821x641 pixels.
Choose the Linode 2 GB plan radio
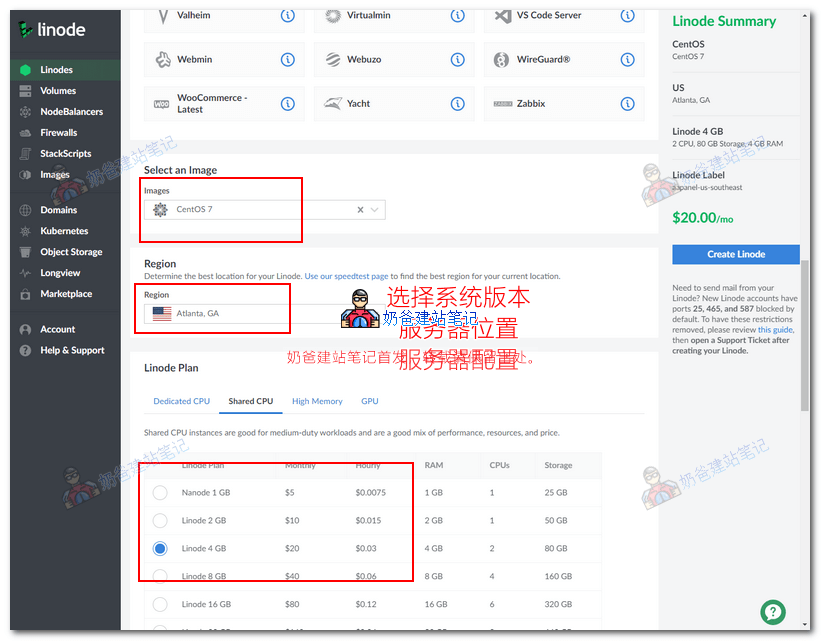160,521
